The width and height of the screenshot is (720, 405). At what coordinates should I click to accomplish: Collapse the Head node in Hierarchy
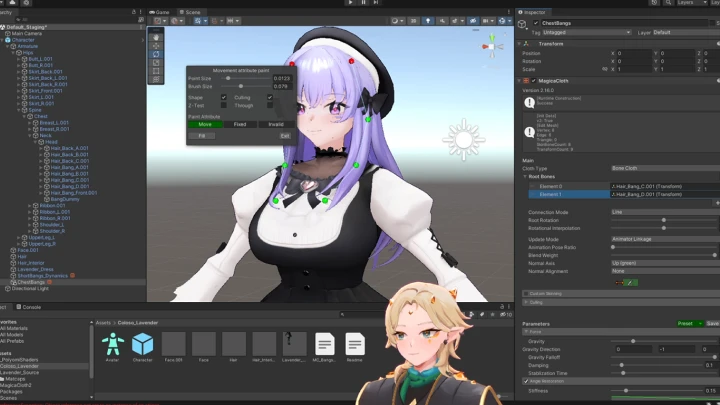click(x=35, y=142)
